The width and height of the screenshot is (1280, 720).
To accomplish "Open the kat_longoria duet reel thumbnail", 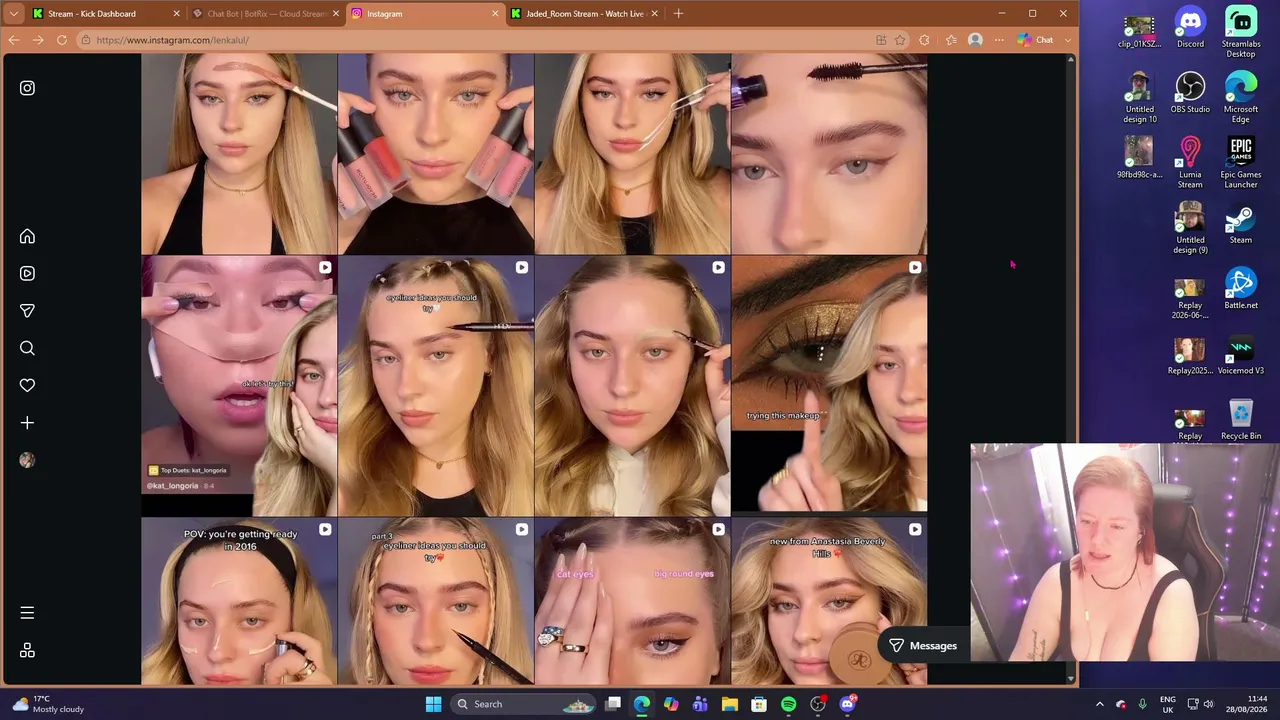I will [239, 385].
